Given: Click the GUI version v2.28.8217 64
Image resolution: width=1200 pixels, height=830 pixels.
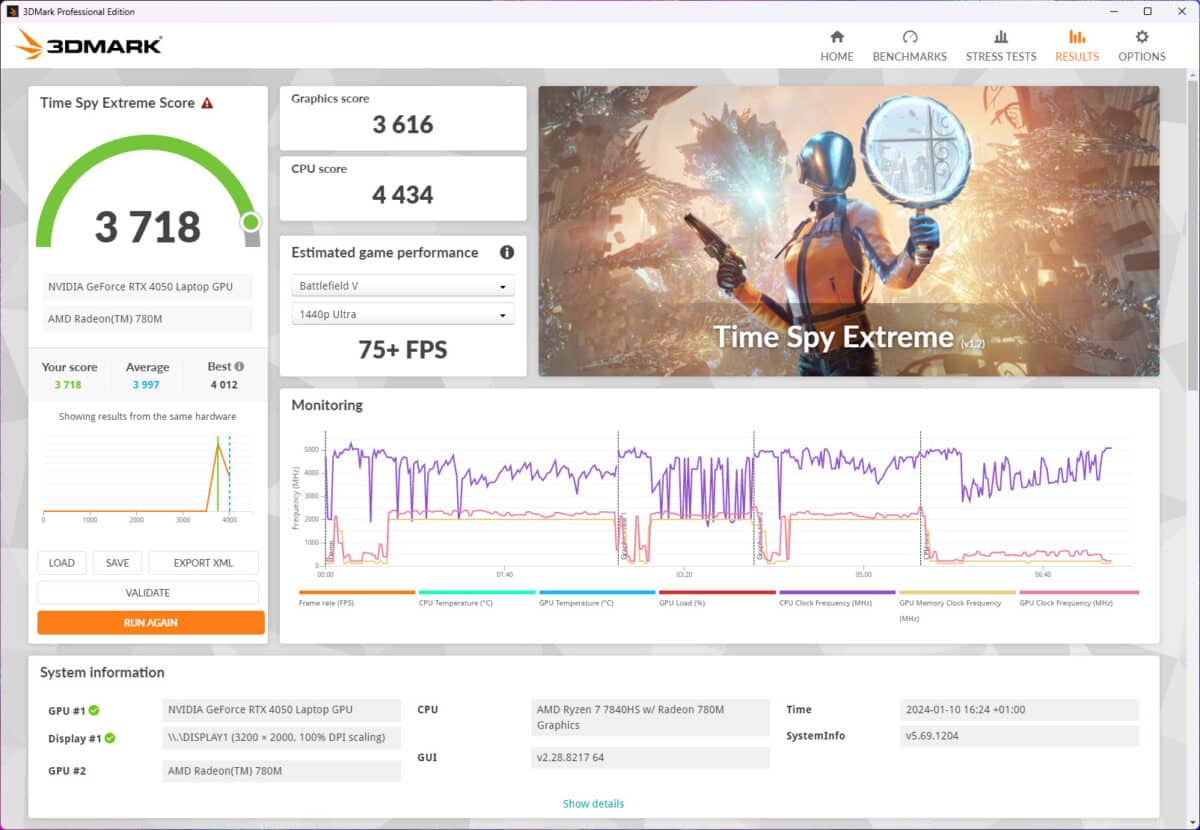Looking at the screenshot, I should click(651, 758).
